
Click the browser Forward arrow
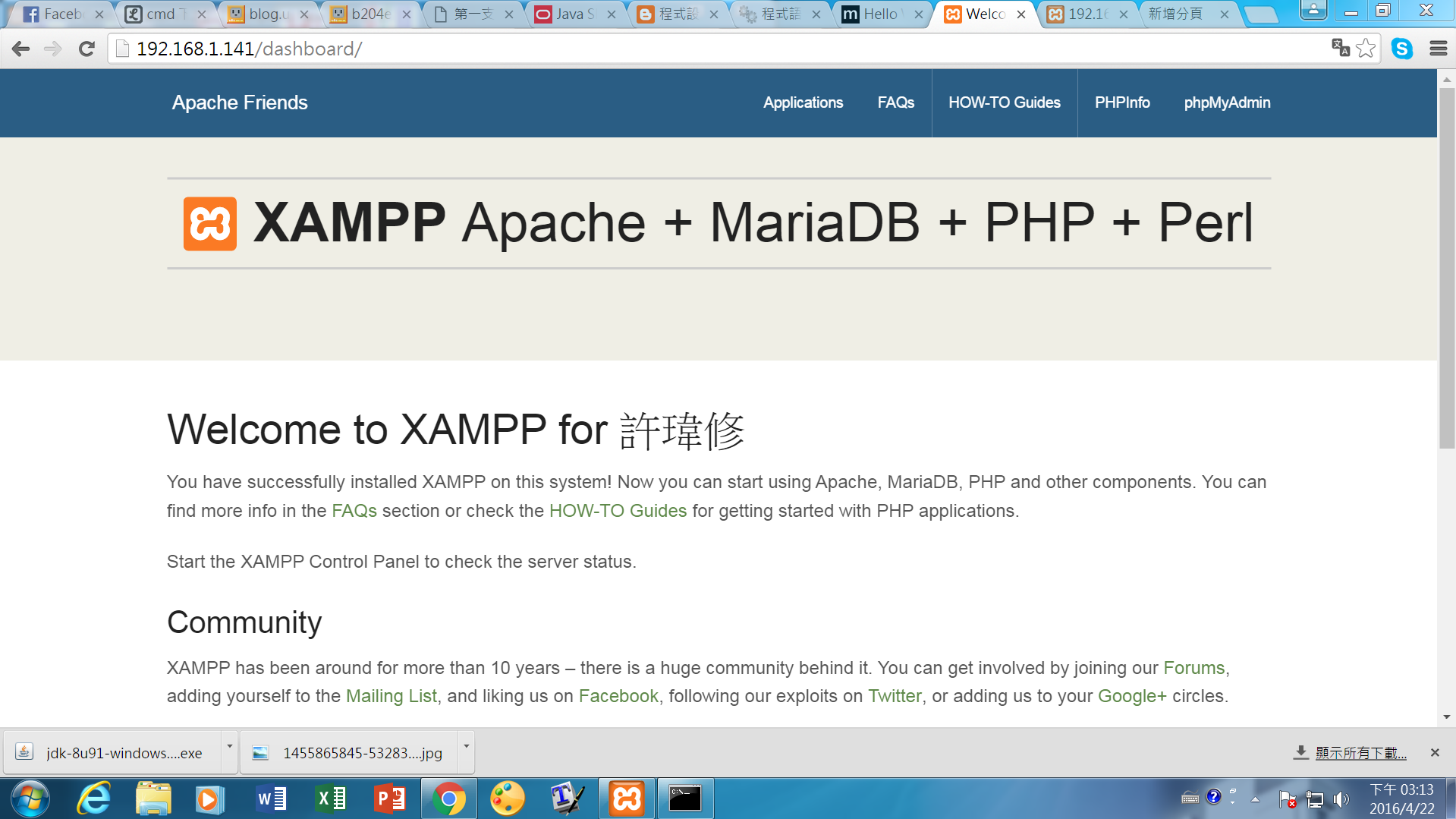click(x=52, y=49)
